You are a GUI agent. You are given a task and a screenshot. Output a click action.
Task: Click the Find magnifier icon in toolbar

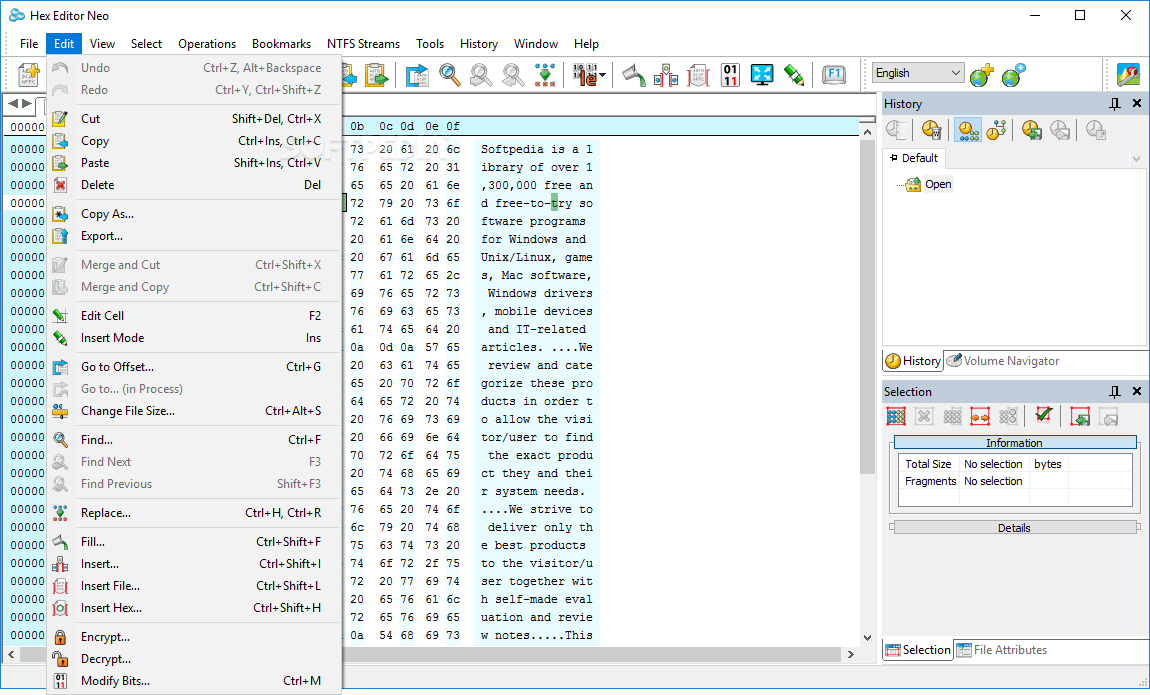(x=450, y=74)
